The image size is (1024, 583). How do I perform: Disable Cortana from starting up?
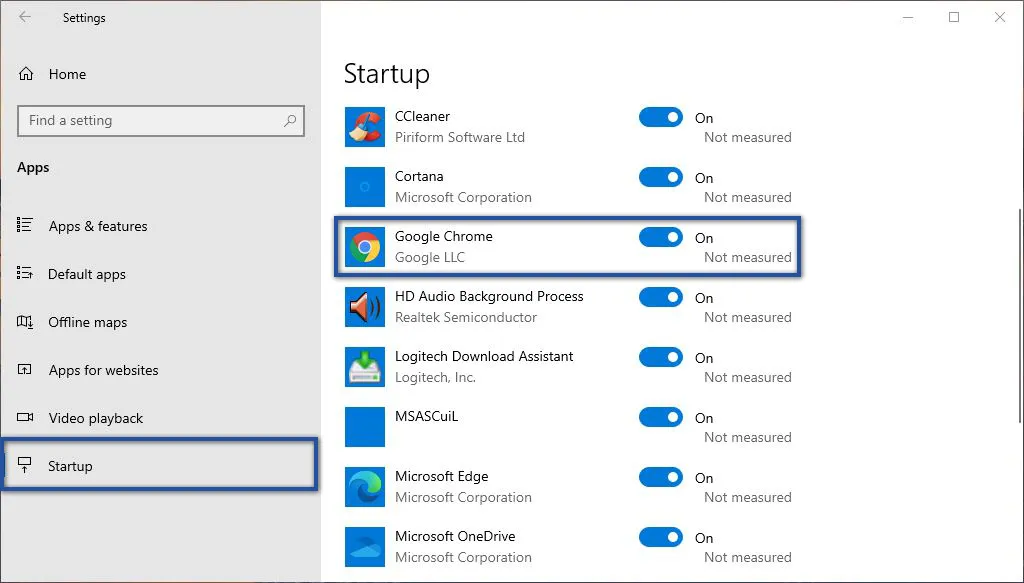(x=660, y=177)
